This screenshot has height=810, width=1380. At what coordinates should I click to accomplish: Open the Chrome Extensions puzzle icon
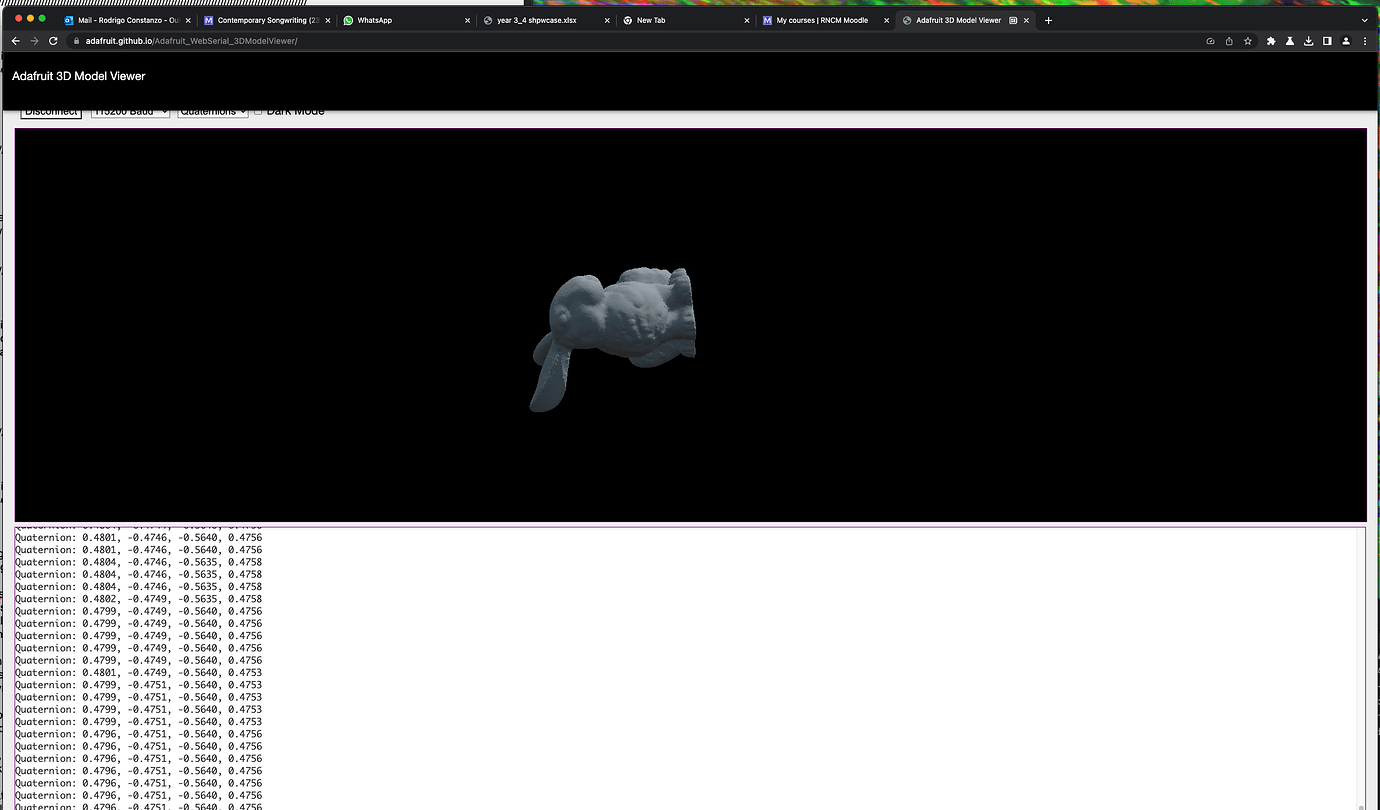tap(1271, 41)
